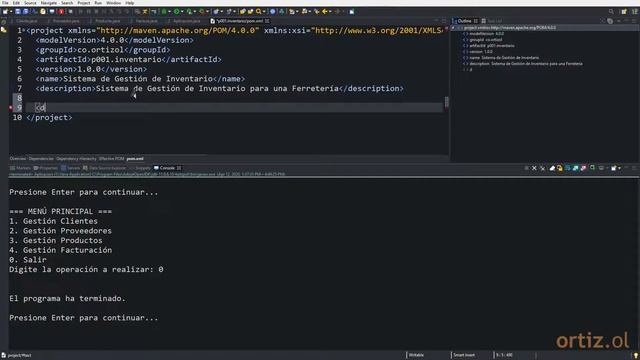Select version 1.0.0 node in Outline
Screen dimensions: 640x360
coord(478,52)
